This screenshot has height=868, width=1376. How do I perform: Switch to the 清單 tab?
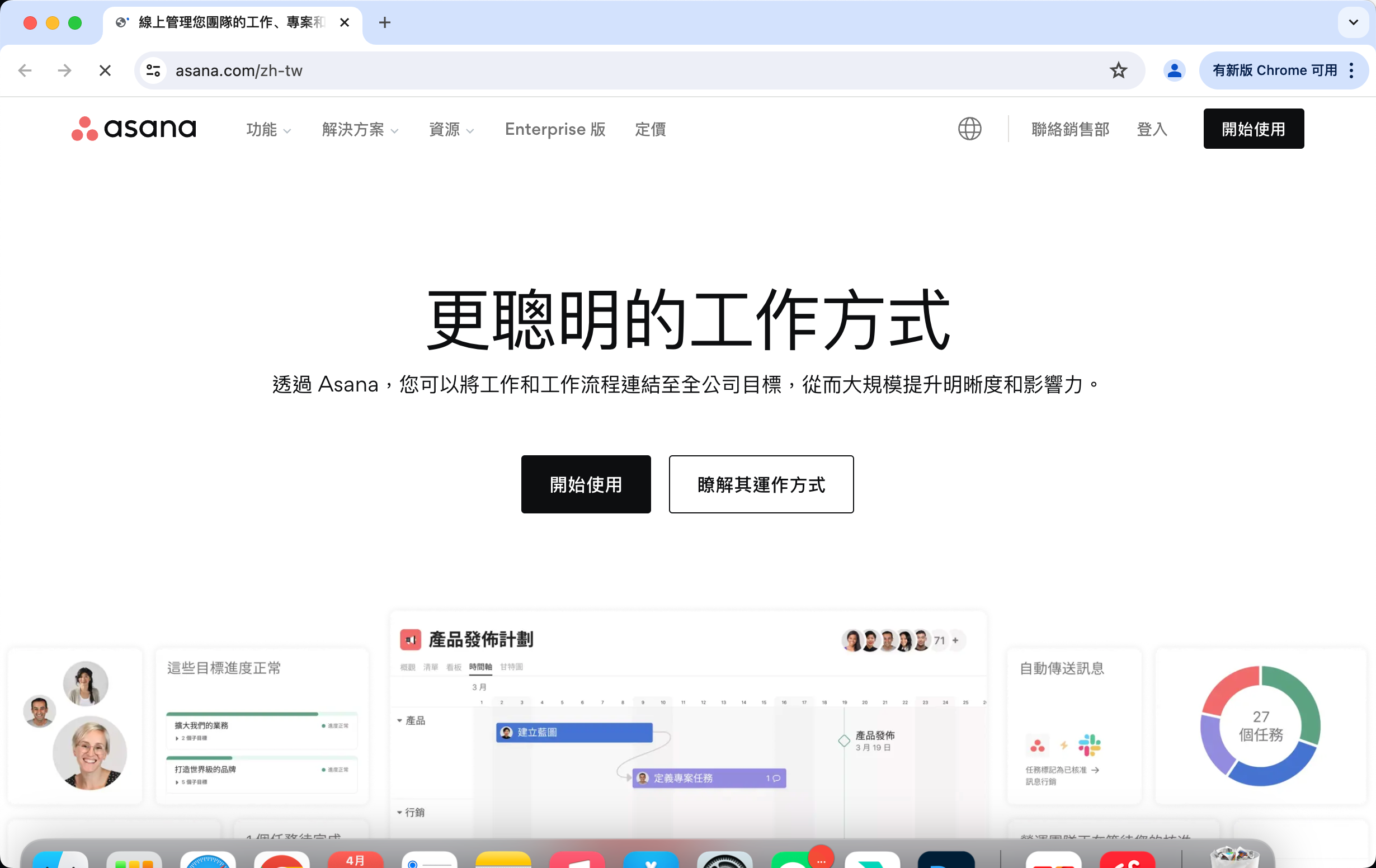click(431, 667)
